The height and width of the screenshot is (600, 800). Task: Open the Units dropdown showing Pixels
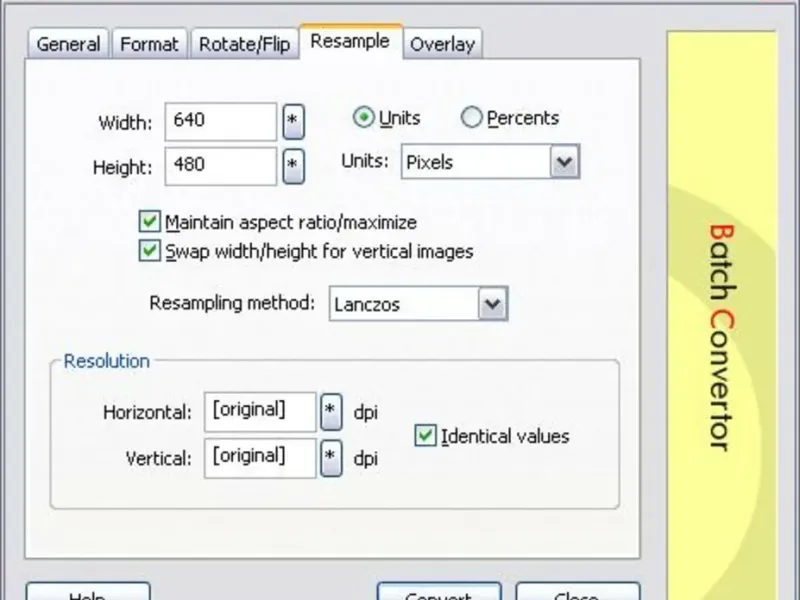point(490,162)
